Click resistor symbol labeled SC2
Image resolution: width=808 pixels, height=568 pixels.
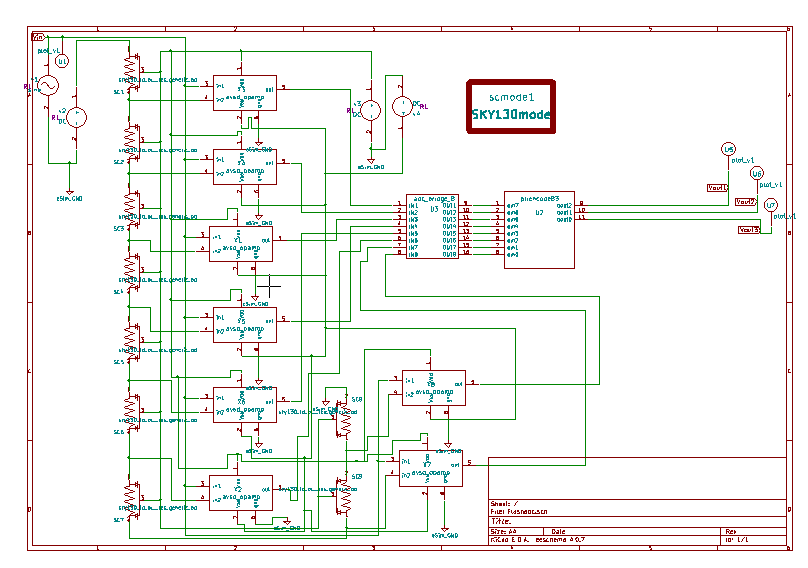coord(131,140)
